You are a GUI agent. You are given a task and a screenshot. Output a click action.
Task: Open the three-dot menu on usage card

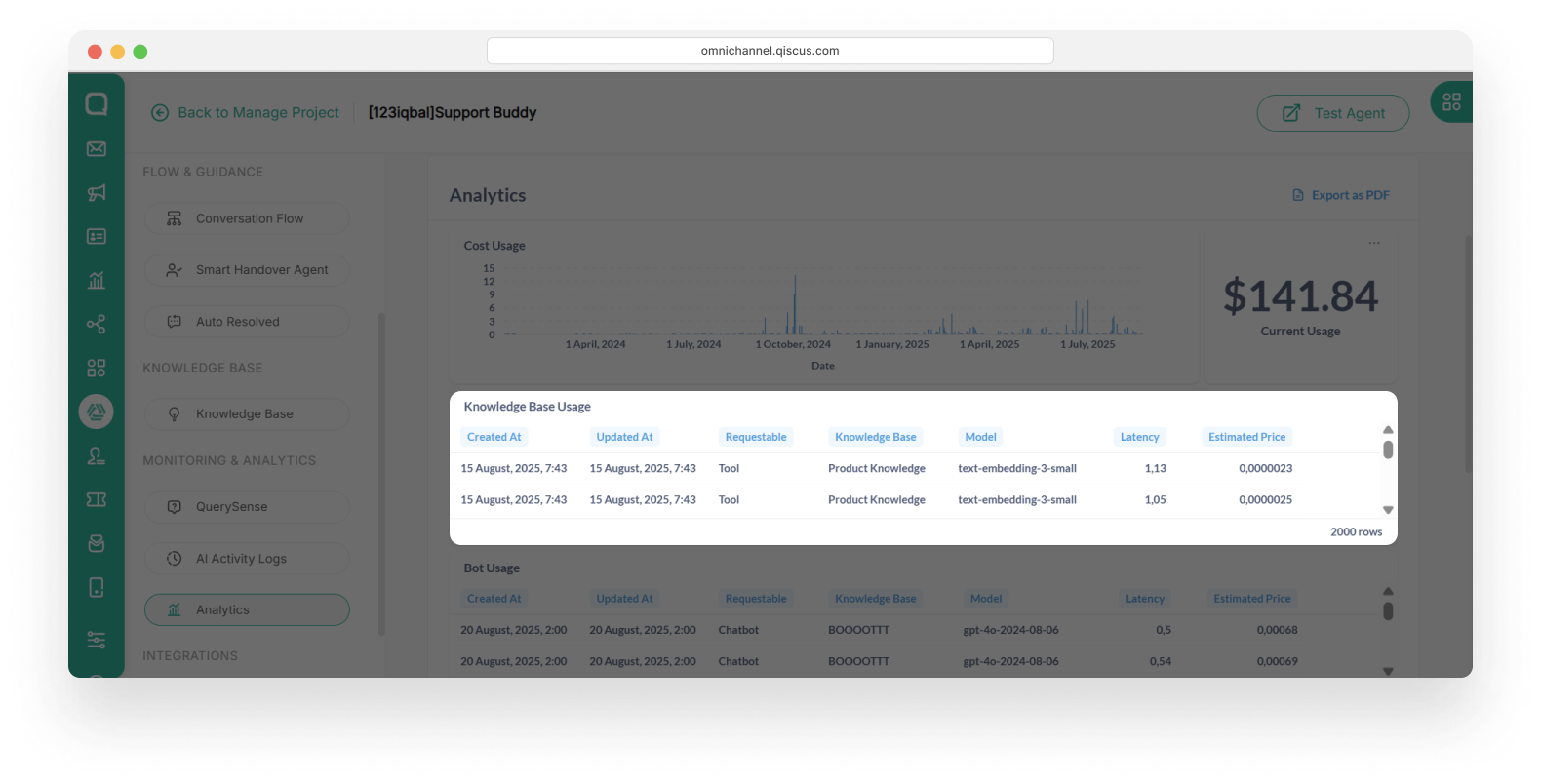tap(1374, 244)
